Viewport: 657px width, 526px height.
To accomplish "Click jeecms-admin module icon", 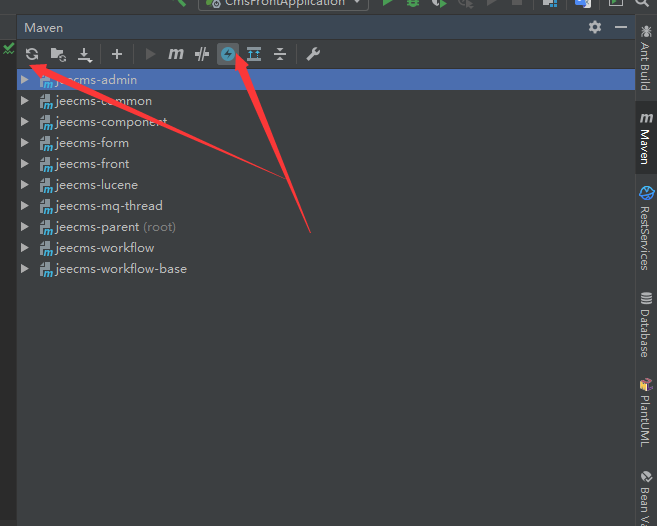I will (x=46, y=81).
